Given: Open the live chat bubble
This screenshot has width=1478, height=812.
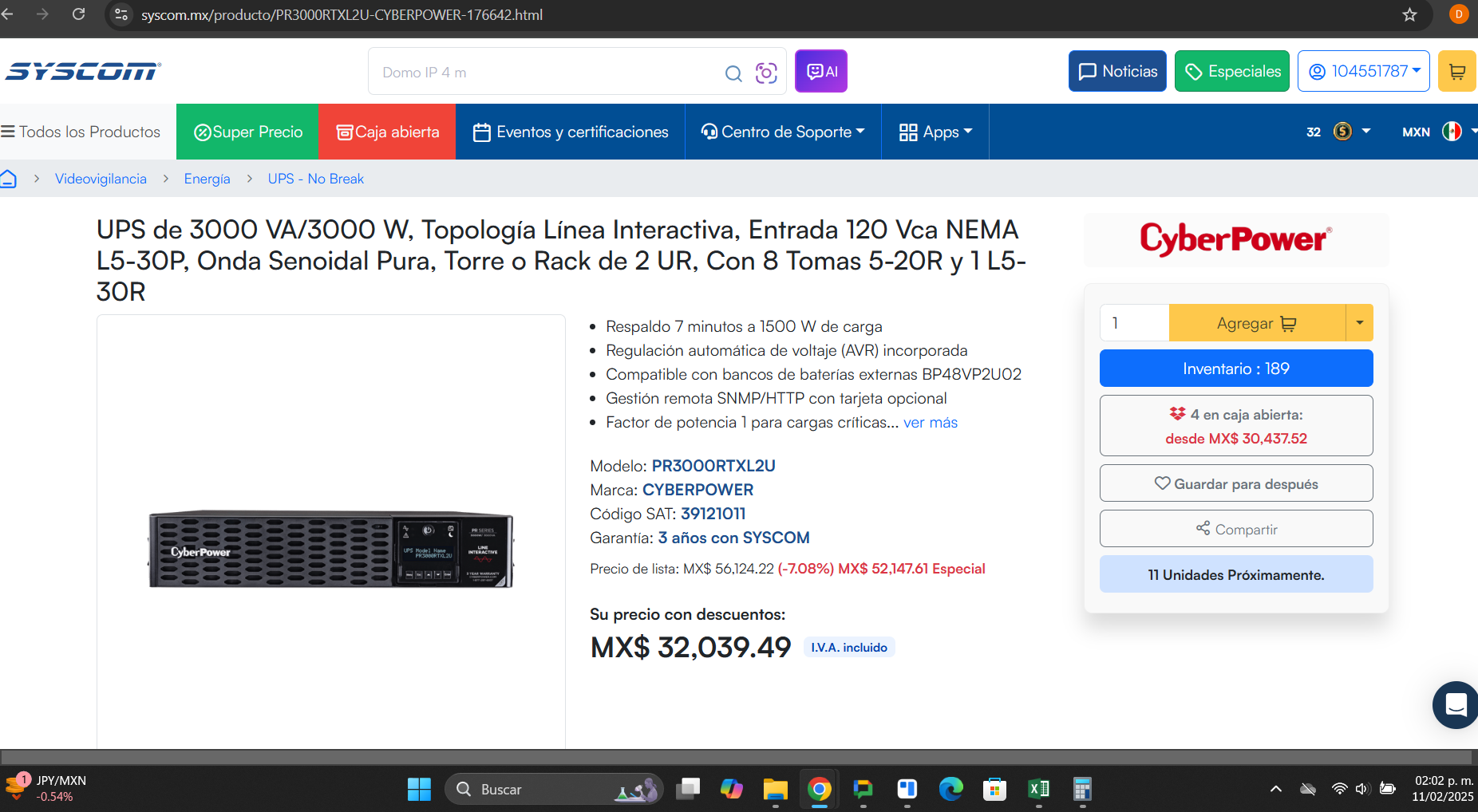Looking at the screenshot, I should 1456,705.
